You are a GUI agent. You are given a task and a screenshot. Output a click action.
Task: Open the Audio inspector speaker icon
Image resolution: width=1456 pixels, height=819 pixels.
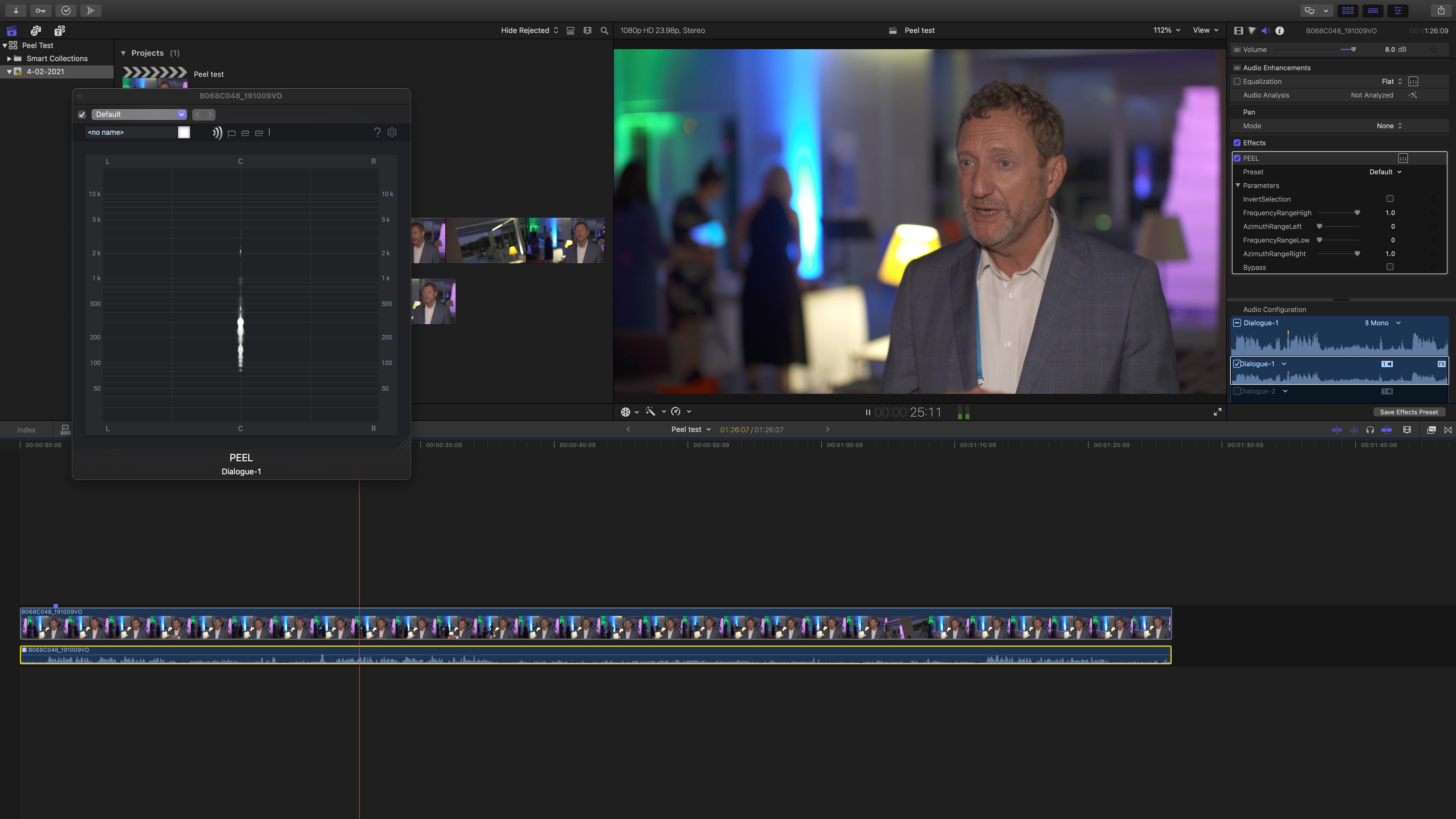1265,30
